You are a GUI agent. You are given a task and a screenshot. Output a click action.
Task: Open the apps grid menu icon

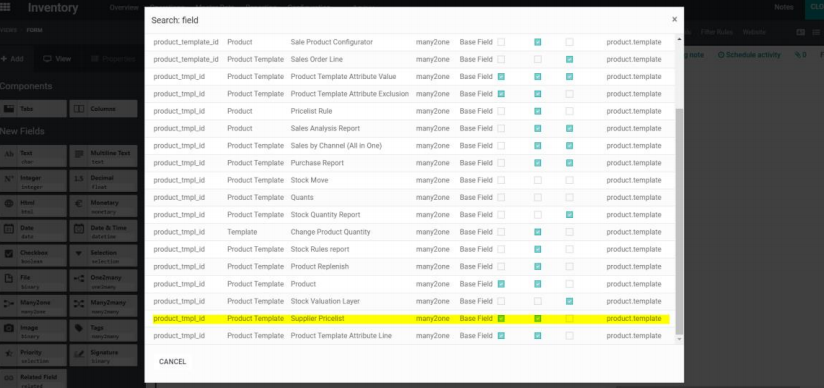5,7
